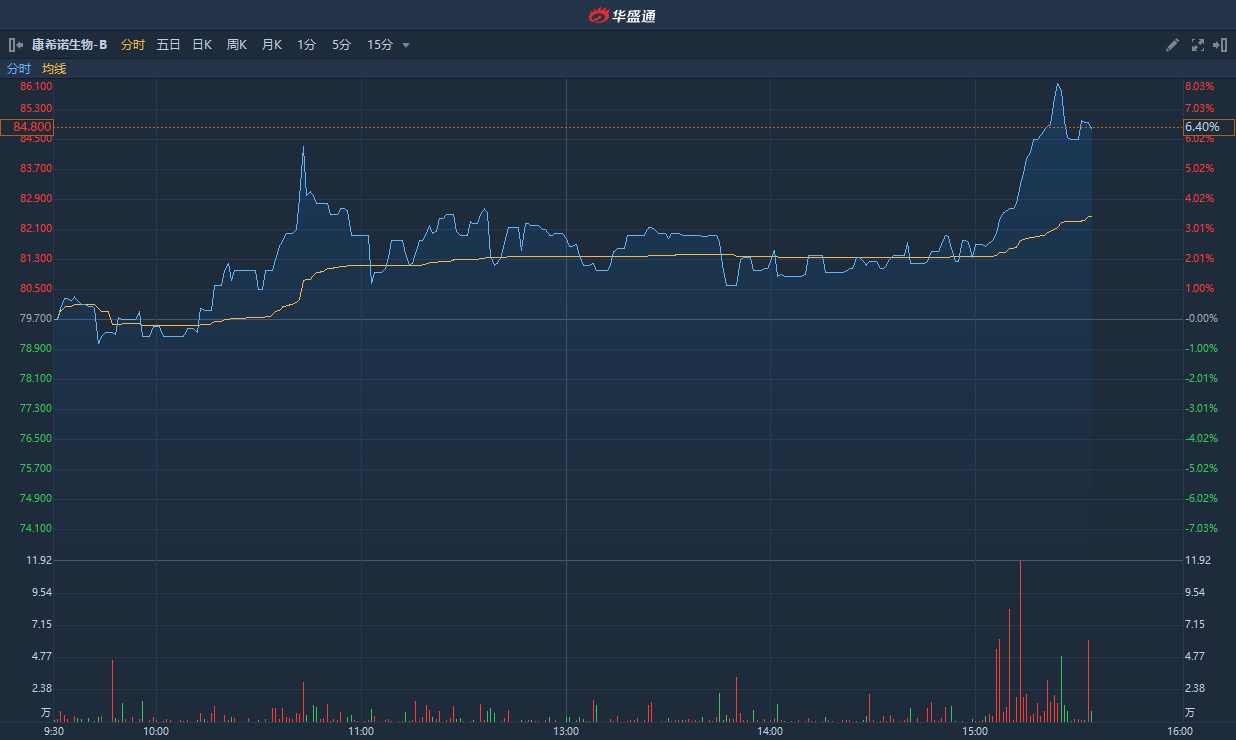This screenshot has height=740, width=1236.
Task: Select the 分时 intraday tab
Action: [132, 45]
